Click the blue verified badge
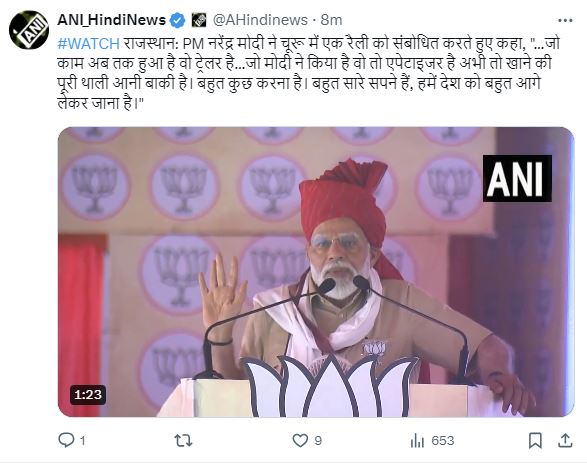This screenshot has width=587, height=468. (177, 20)
